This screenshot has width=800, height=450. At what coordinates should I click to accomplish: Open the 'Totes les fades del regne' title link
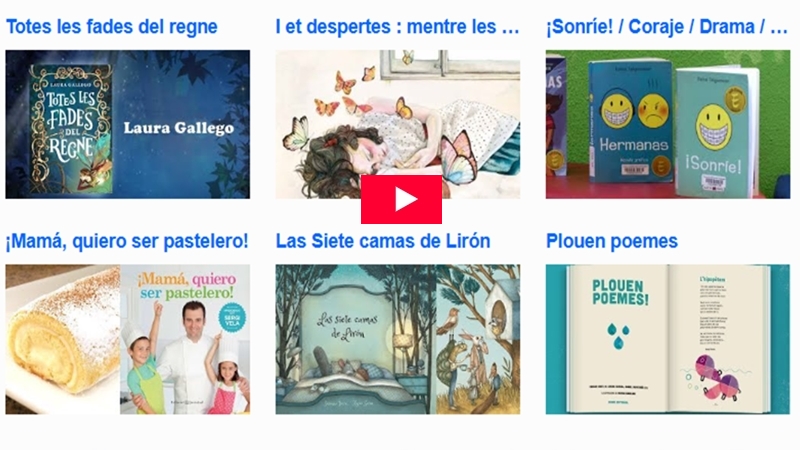click(x=112, y=27)
